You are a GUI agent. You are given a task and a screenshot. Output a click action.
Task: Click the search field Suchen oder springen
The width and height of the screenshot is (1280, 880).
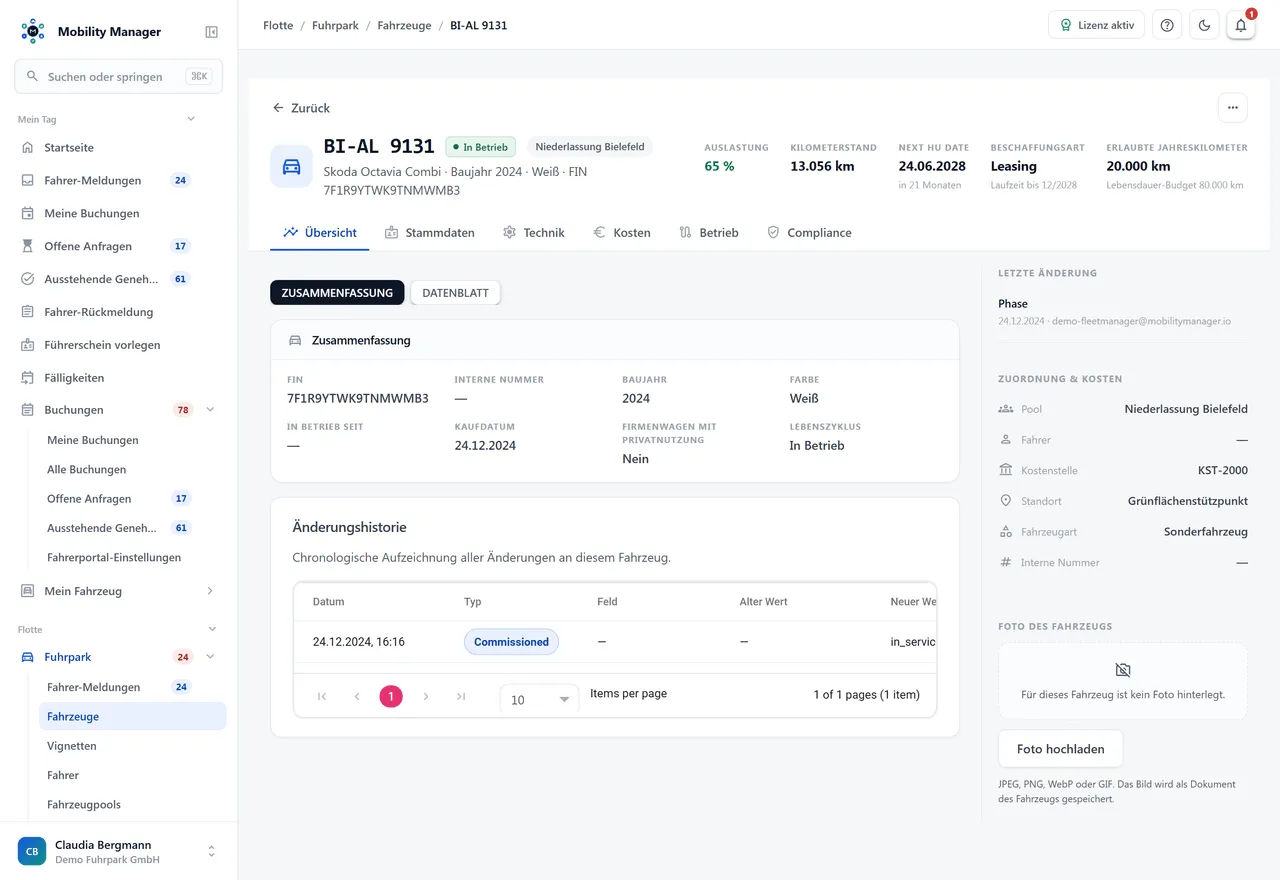click(x=118, y=76)
